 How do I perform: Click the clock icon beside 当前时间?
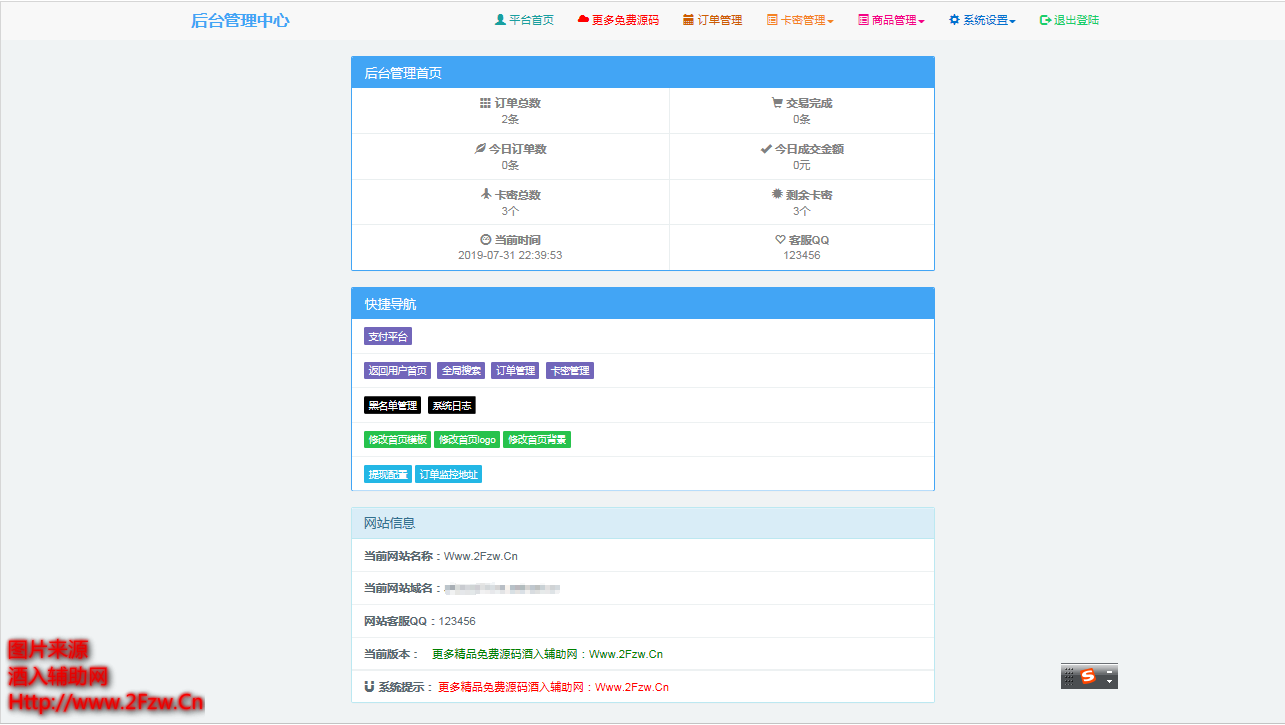coord(486,239)
